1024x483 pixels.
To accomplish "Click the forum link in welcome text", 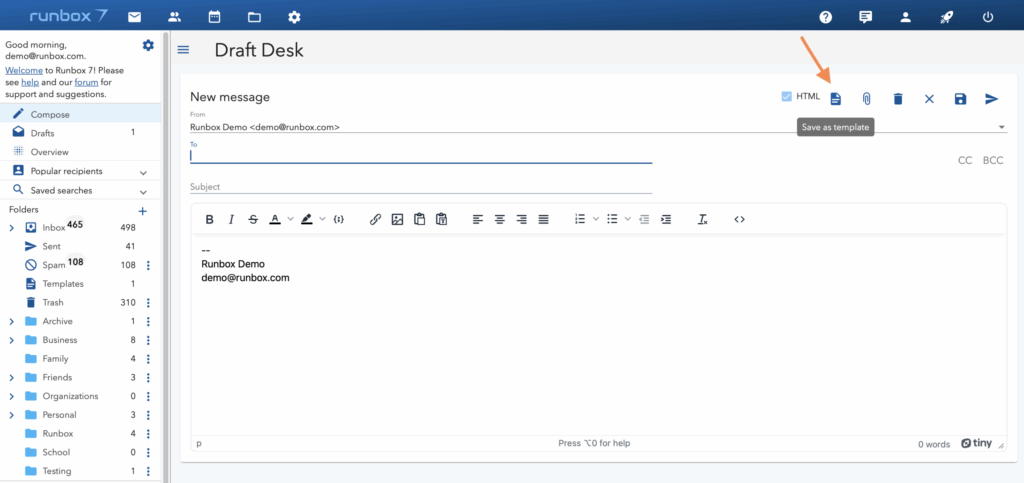I will point(86,82).
